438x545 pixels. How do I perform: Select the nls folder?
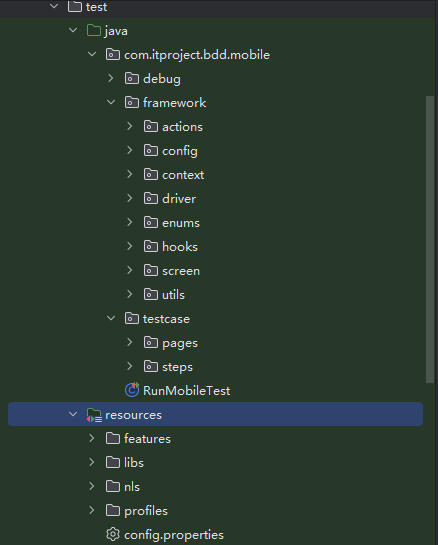[x=132, y=486]
